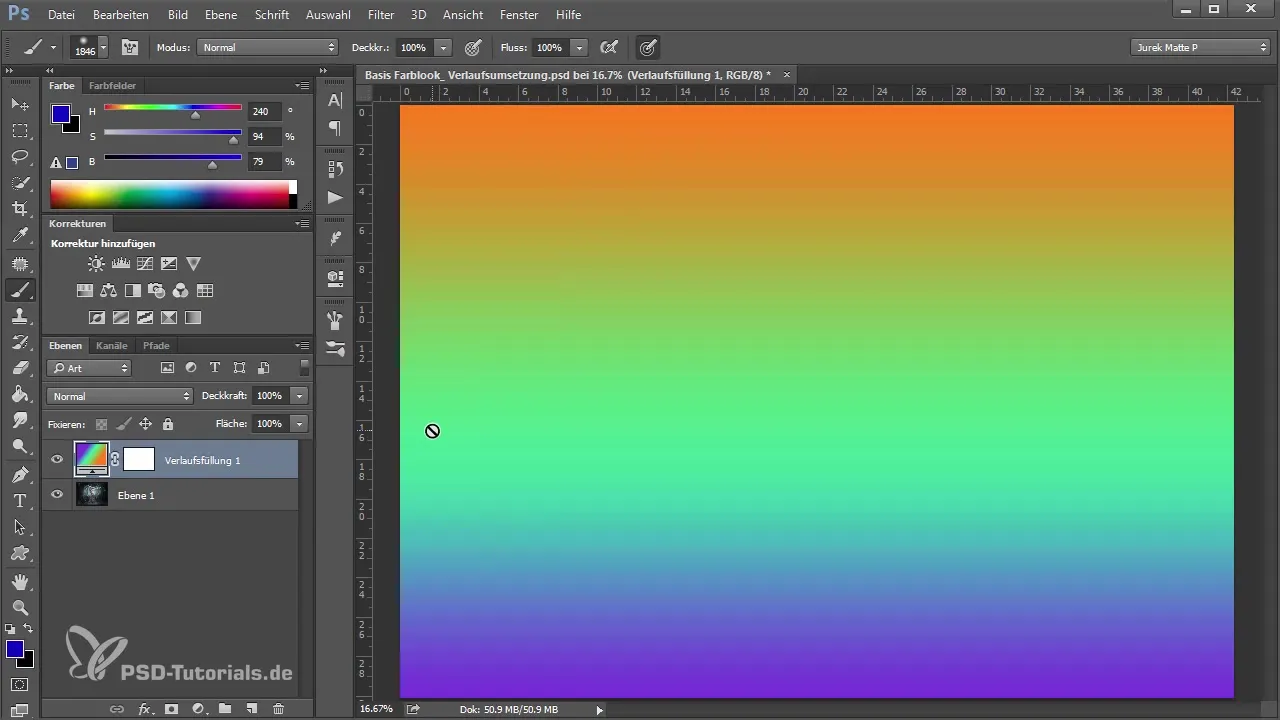
Task: Select the Path Selection tool
Action: pos(19,526)
